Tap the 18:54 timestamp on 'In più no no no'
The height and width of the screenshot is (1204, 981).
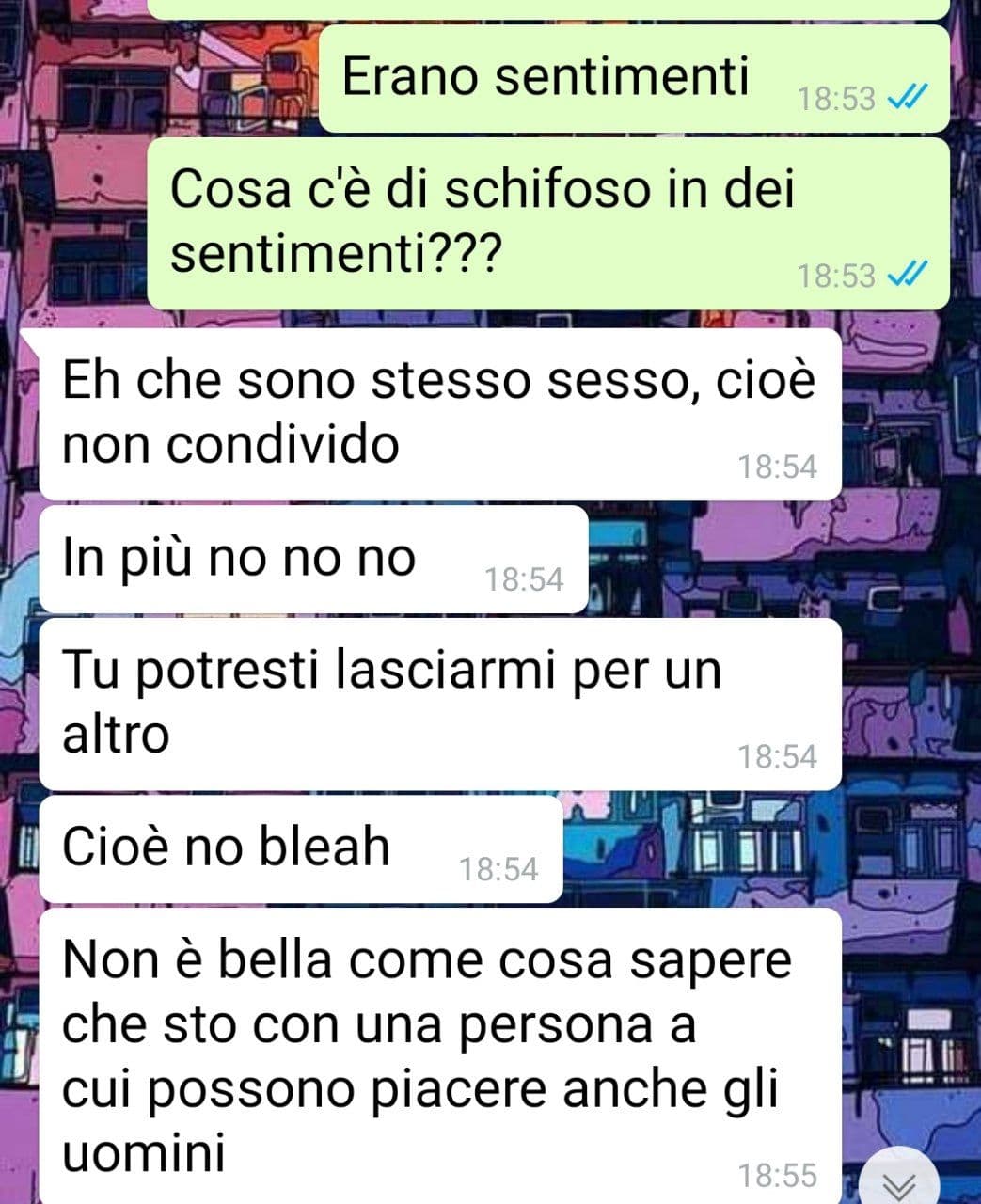click(x=524, y=579)
